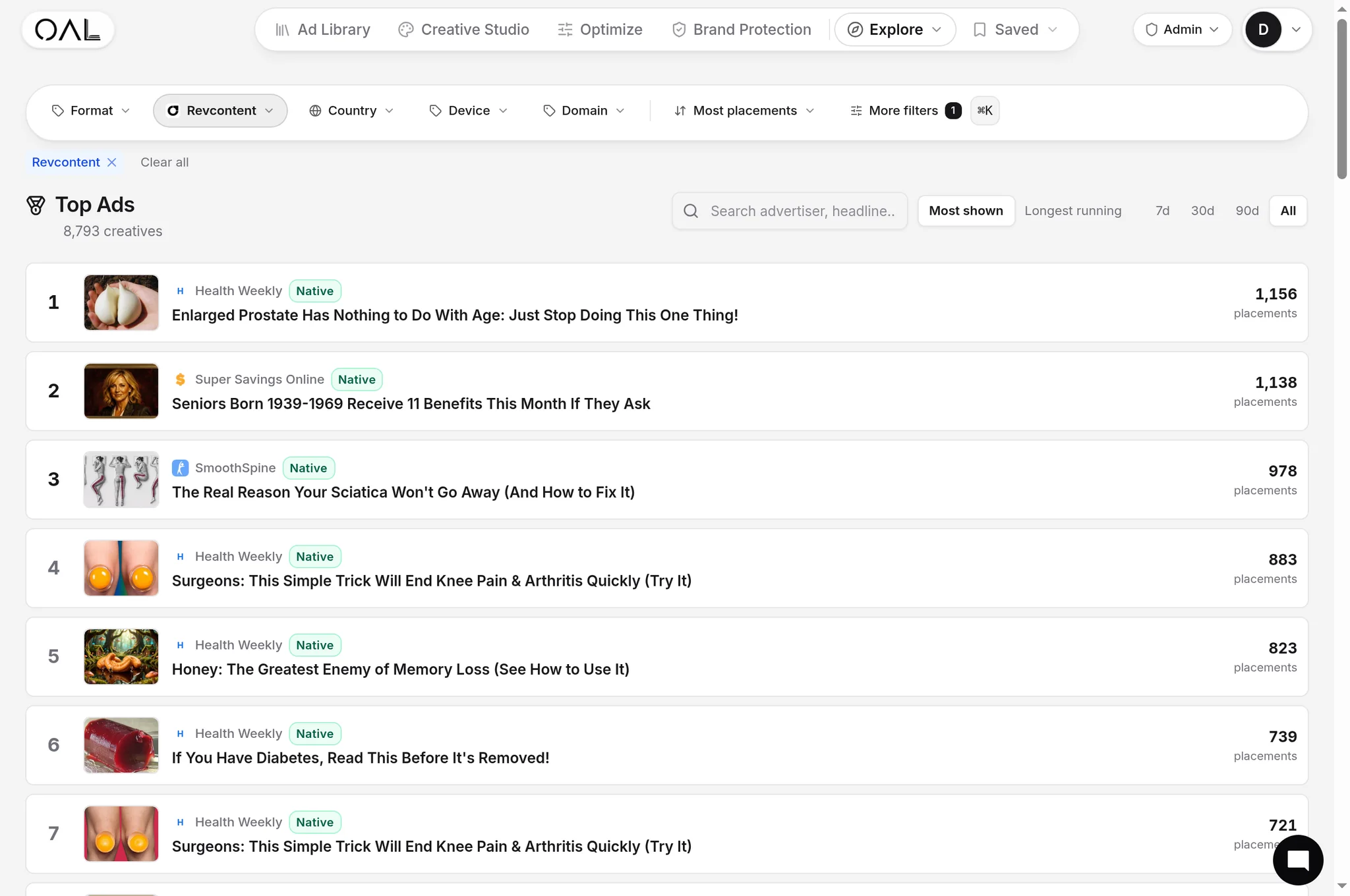Open the diabetes ad thumbnail
This screenshot has width=1350, height=896.
coord(121,745)
